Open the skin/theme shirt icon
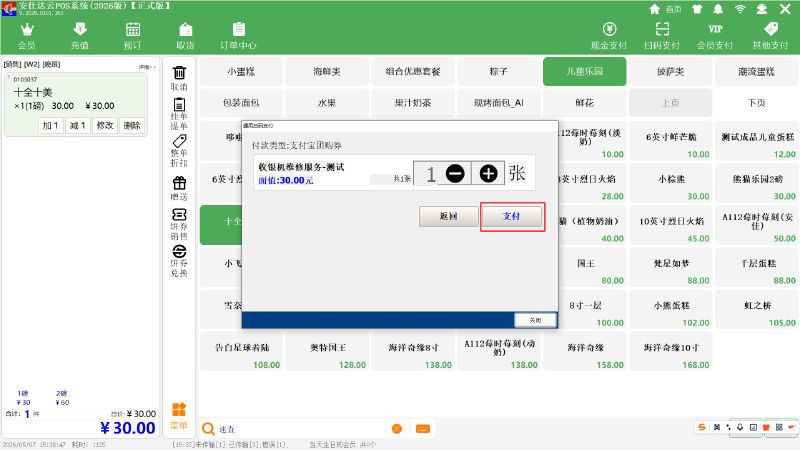800x450 pixels. (697, 9)
